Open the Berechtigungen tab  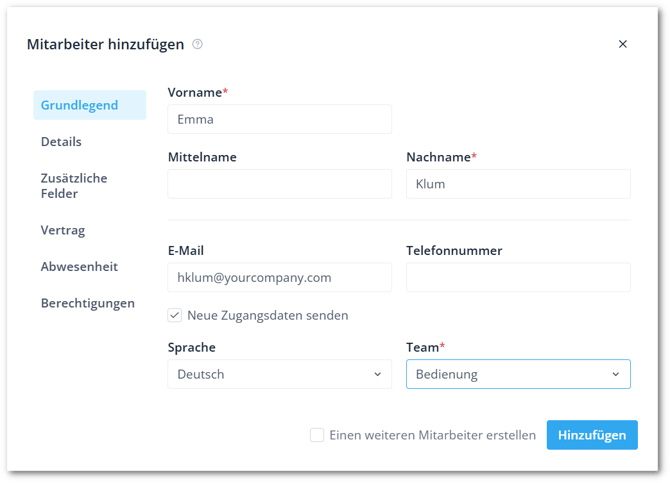tap(88, 303)
